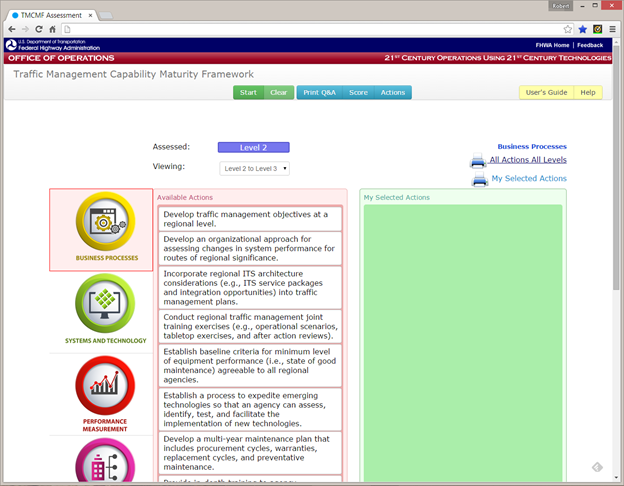Click the Business Processes heading on right

tap(532, 146)
